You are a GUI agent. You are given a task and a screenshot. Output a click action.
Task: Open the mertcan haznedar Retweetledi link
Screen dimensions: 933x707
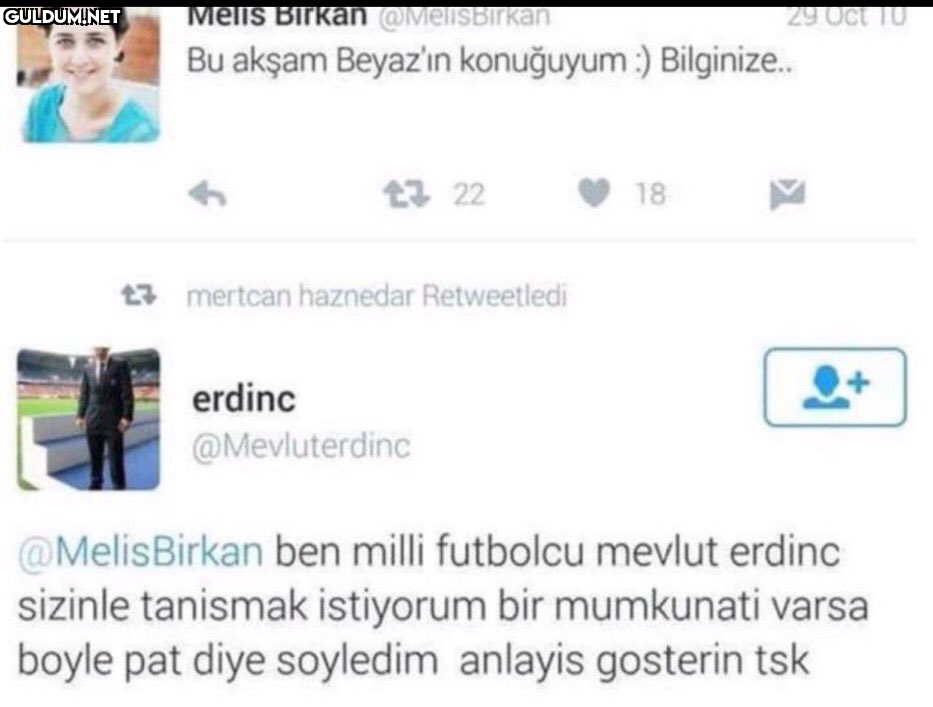(377, 296)
